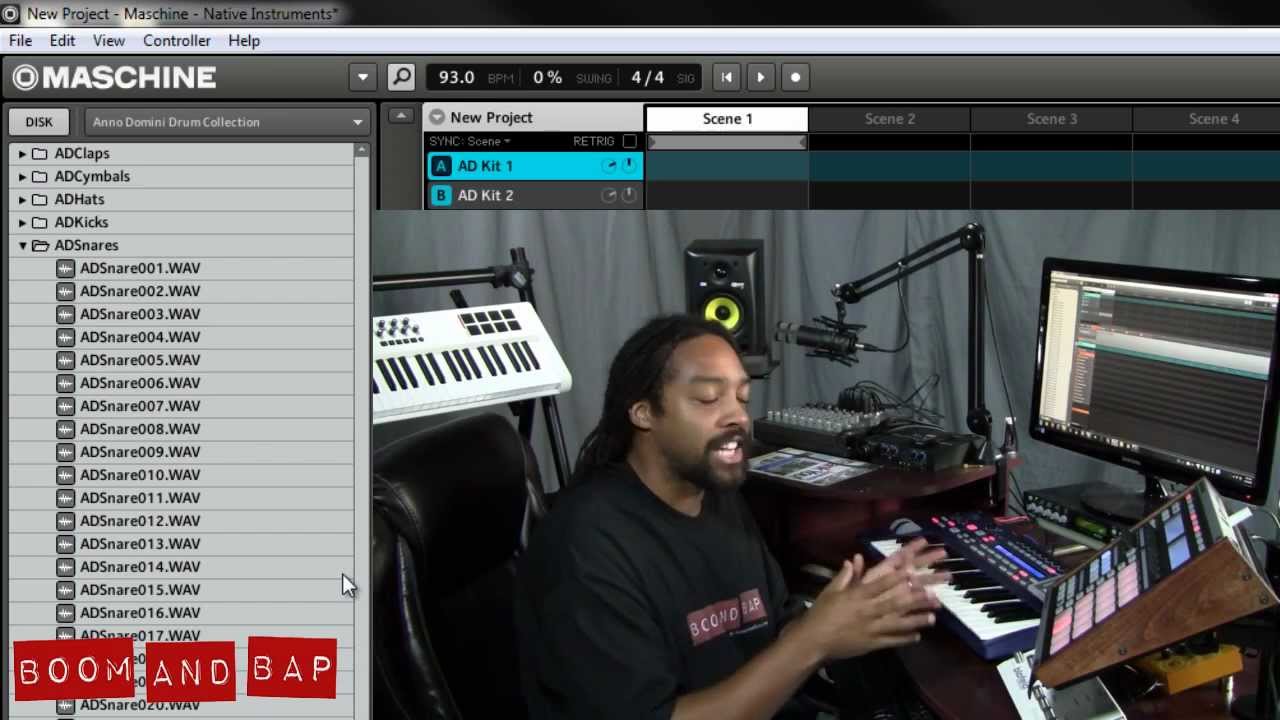Click the waveform icon of ADSnare007.WAV

66,406
